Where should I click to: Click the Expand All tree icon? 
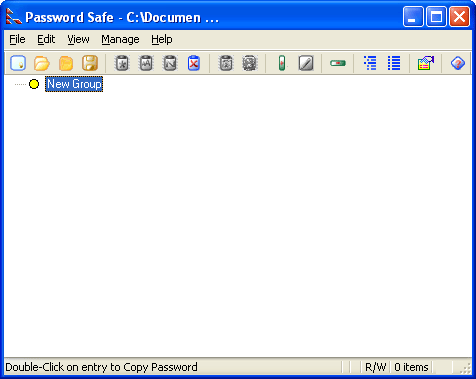pyautogui.click(x=370, y=63)
